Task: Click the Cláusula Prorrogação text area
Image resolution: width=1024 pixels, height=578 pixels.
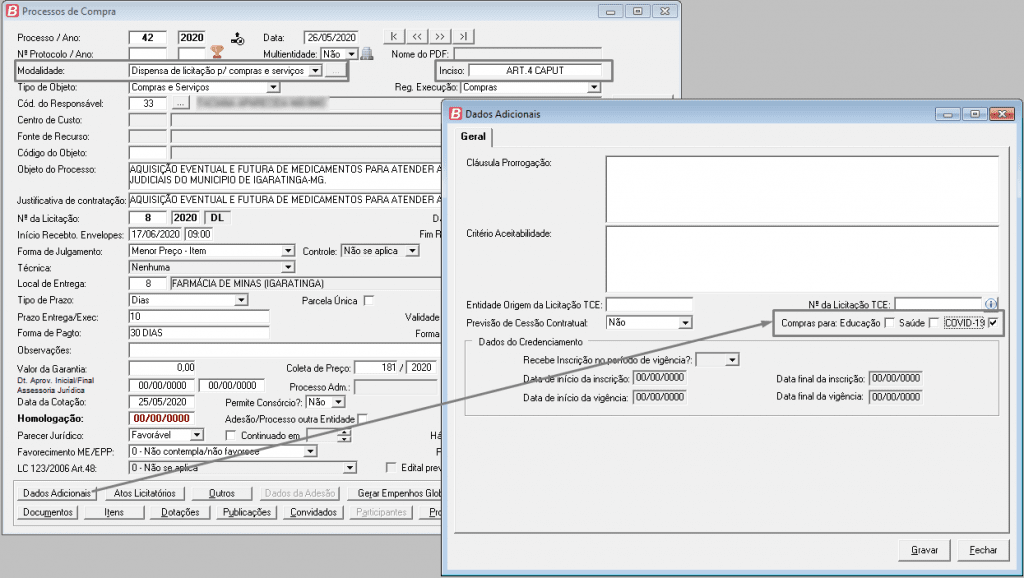Action: 801,186
